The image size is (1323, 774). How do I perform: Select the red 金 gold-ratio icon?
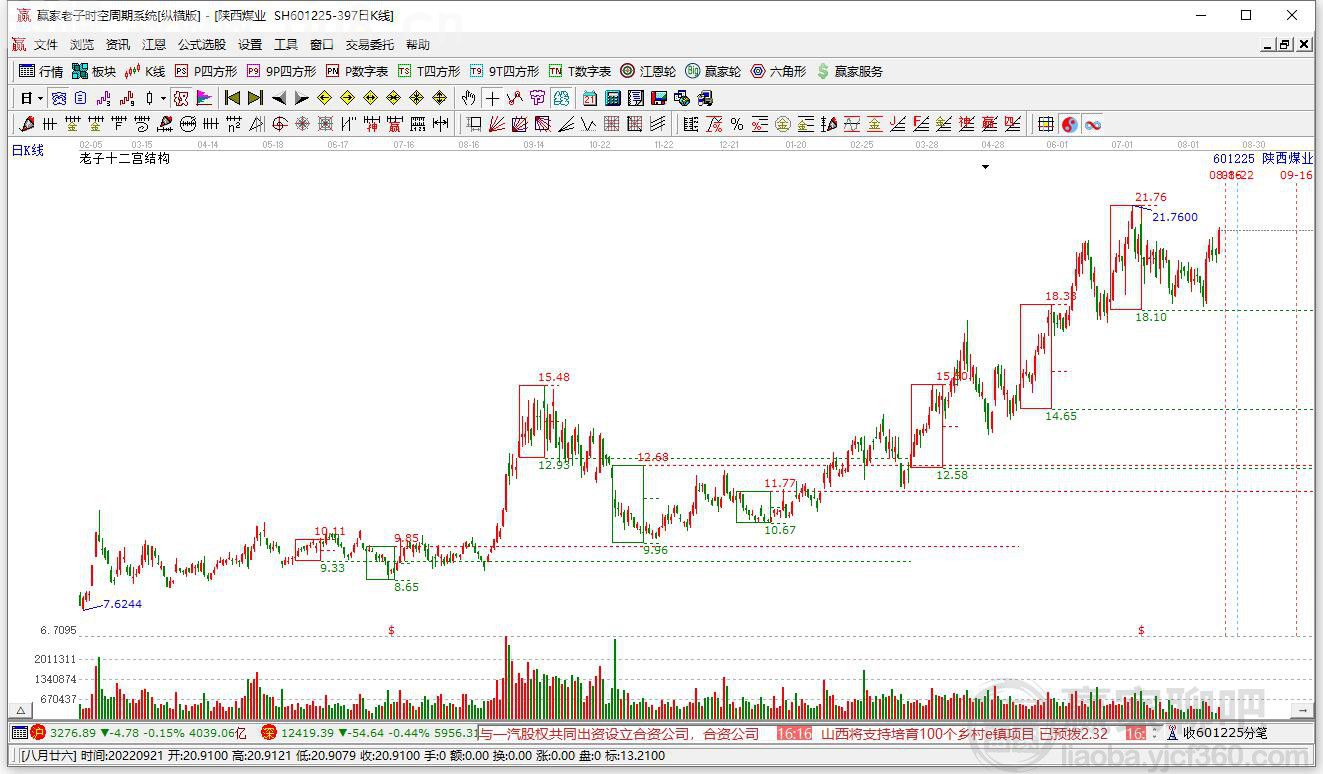(x=874, y=124)
